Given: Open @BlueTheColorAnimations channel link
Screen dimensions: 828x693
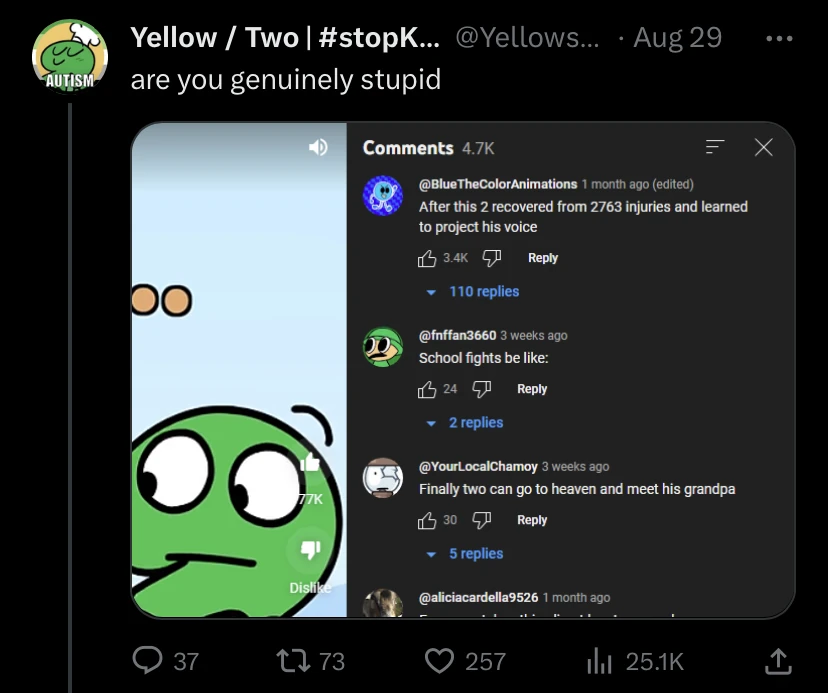Looking at the screenshot, I should coord(497,184).
